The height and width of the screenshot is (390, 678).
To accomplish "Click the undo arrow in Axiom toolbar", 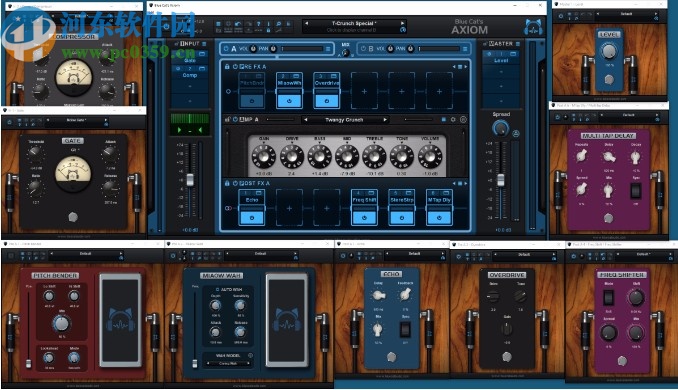I will 238,24.
